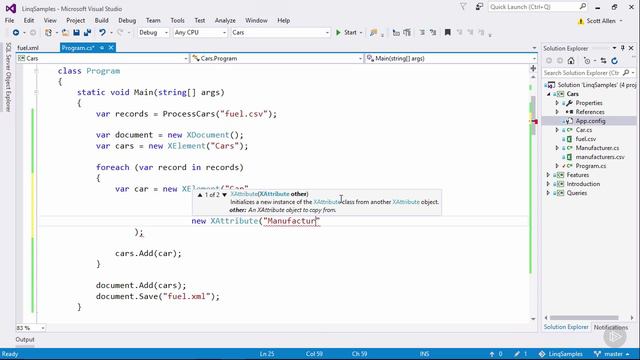Click the Open File folder icon
This screenshot has width=640, height=360.
pos(65,33)
